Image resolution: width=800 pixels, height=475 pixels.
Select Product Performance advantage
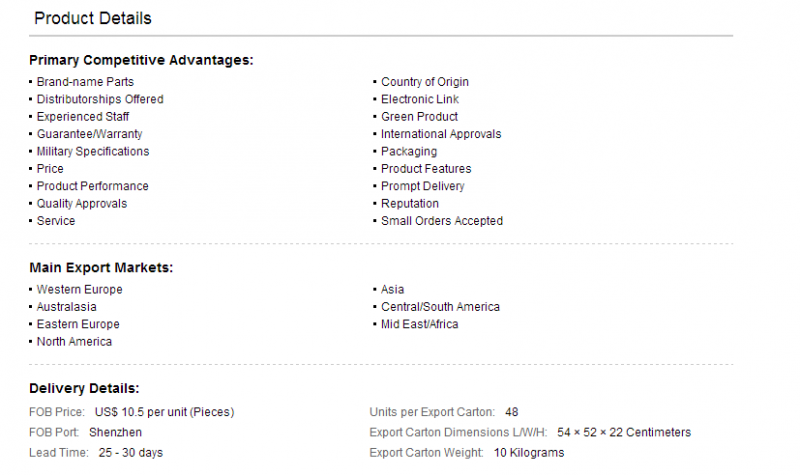92,186
